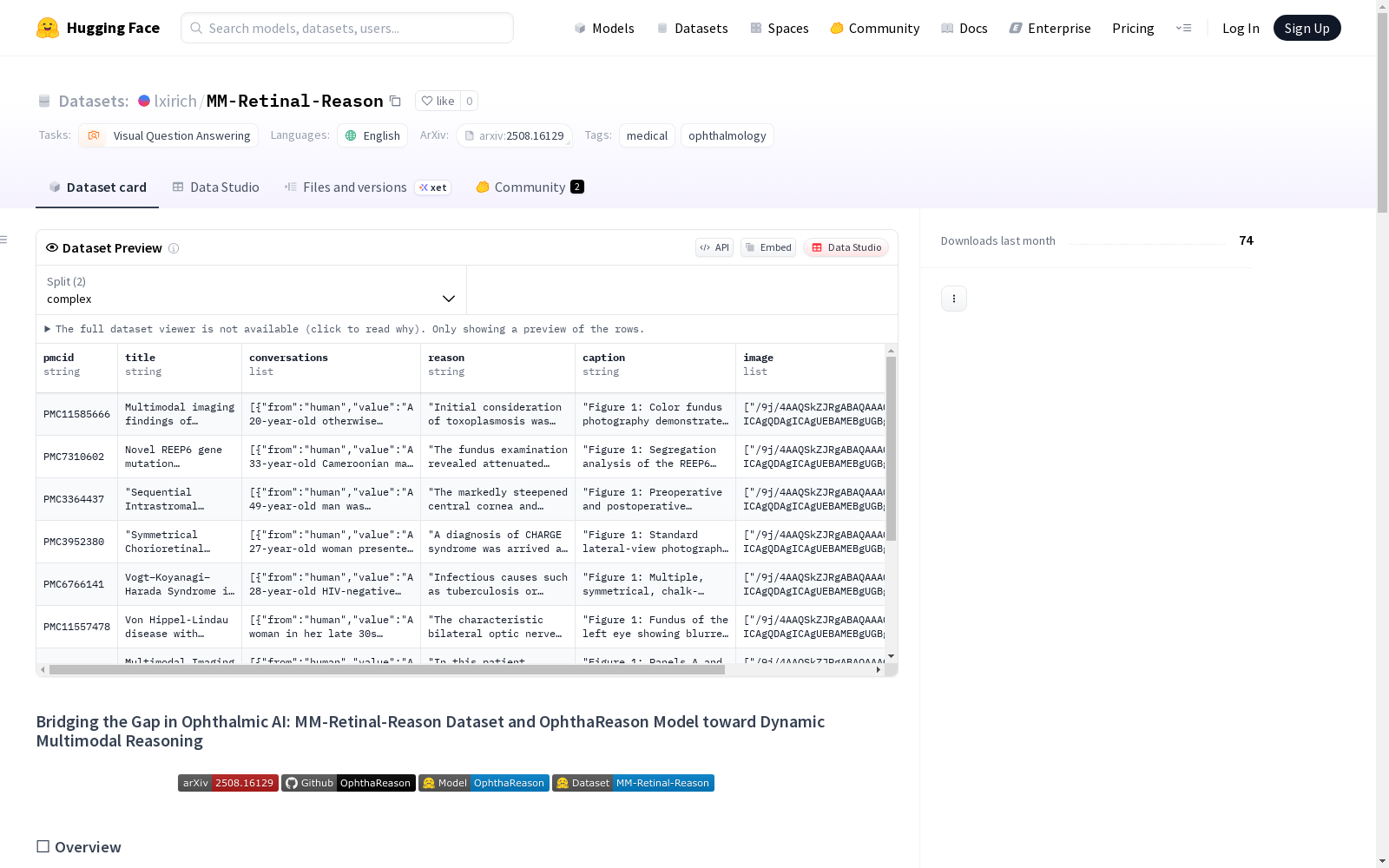
Task: Open the arxiv:2508.16129 tag
Action: point(514,135)
